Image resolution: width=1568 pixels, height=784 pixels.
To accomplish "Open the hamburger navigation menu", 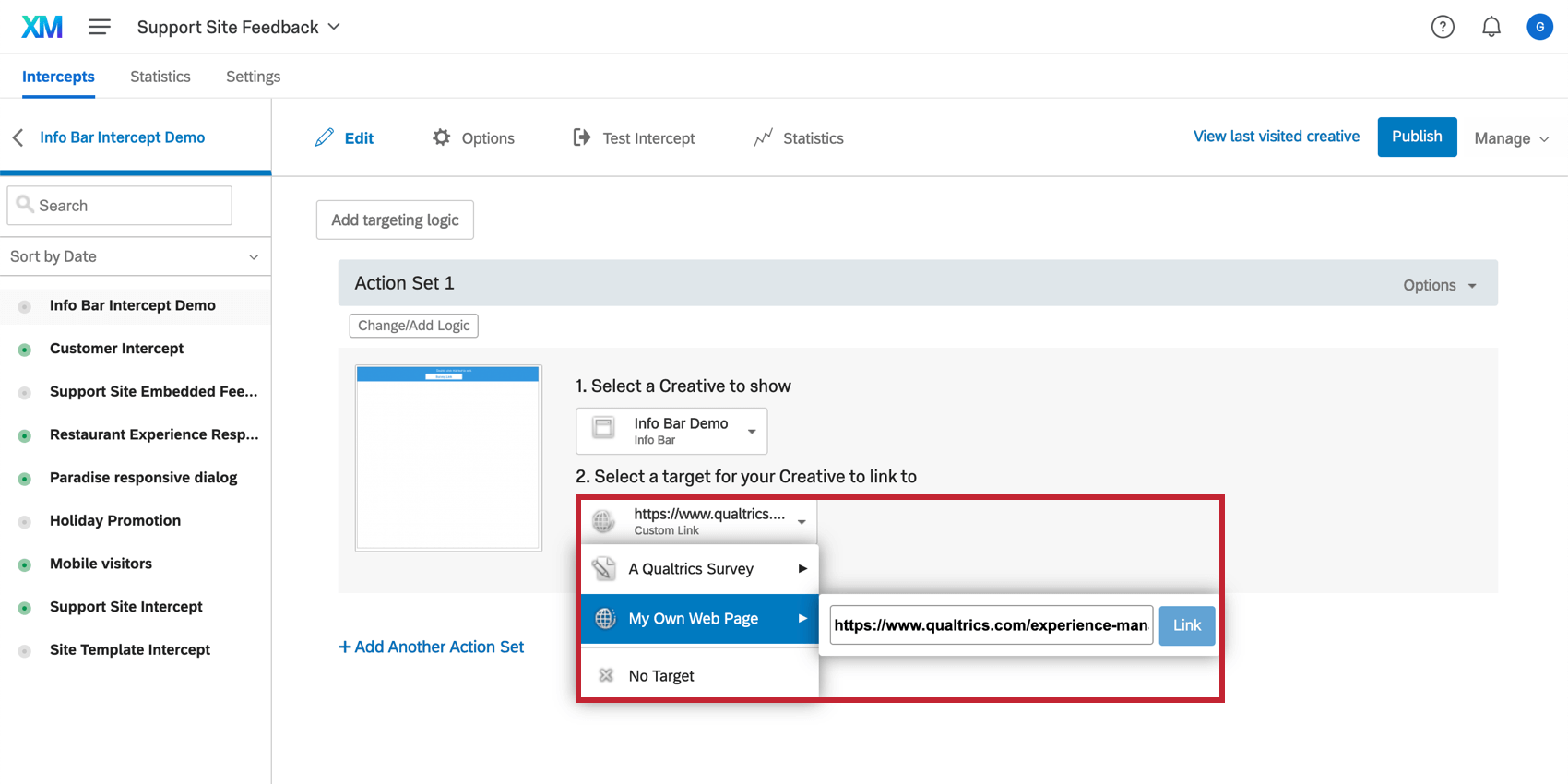I will tap(100, 28).
